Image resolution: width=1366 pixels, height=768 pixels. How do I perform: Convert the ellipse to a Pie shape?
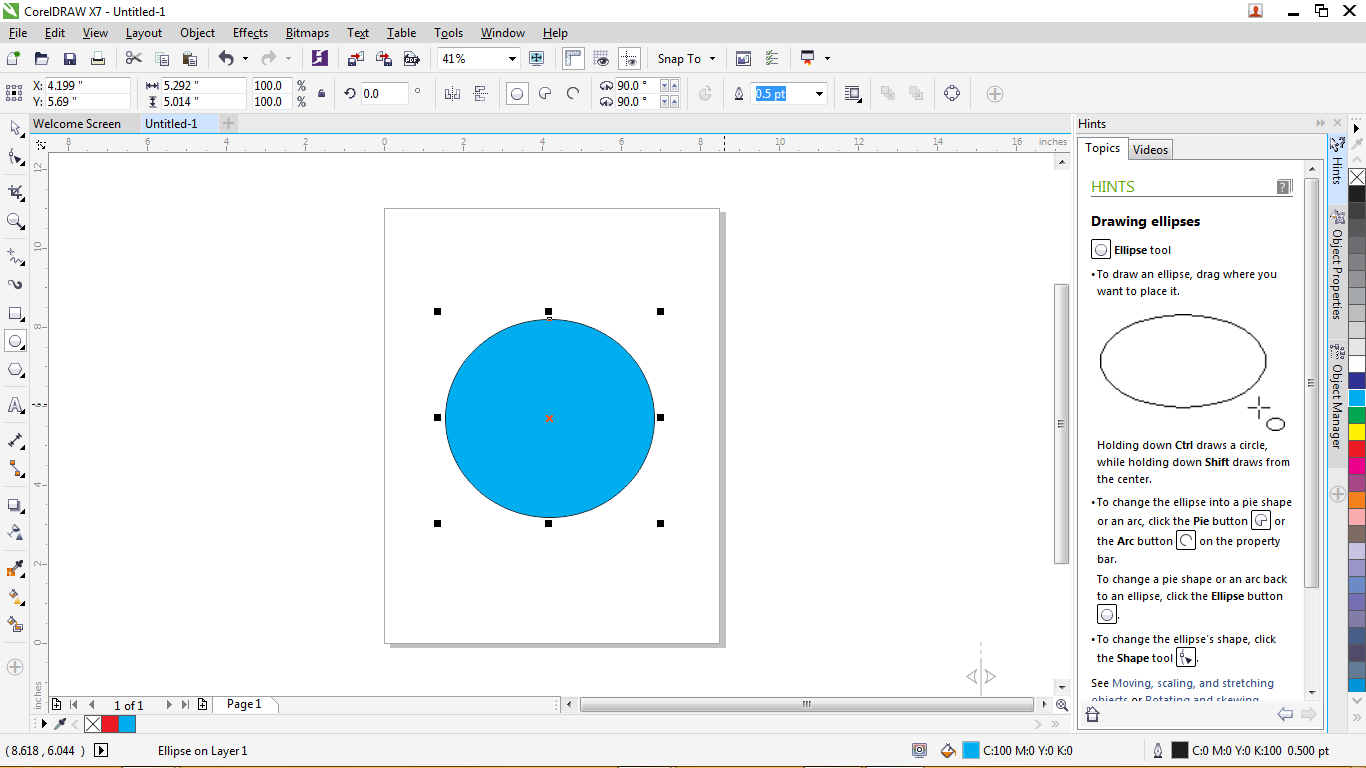[x=543, y=93]
